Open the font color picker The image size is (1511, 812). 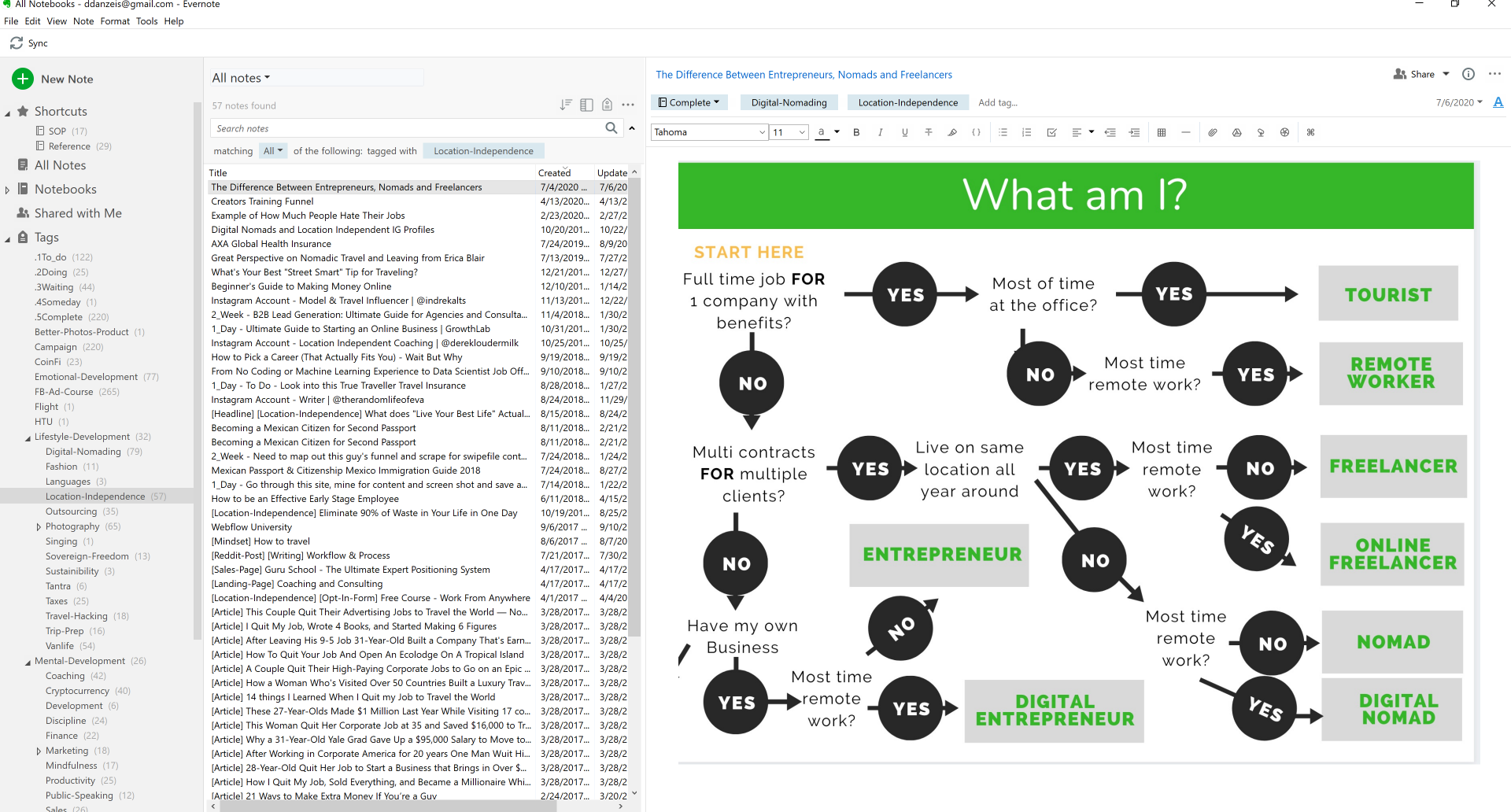pos(822,132)
